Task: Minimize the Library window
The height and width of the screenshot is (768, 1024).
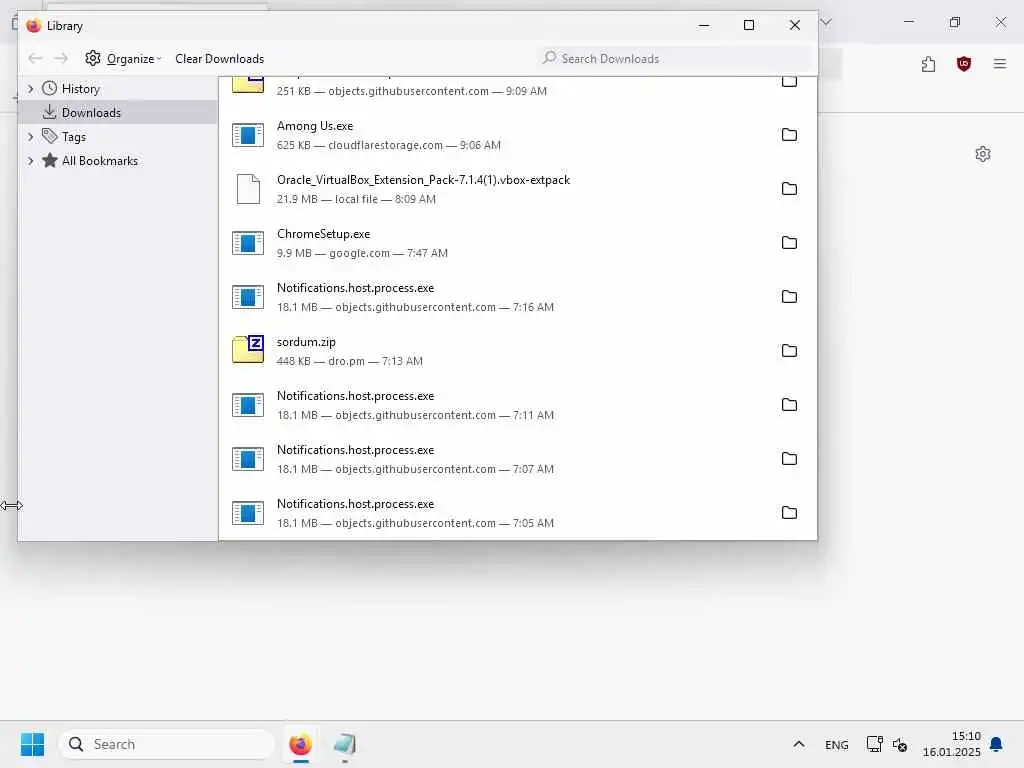Action: [704, 25]
